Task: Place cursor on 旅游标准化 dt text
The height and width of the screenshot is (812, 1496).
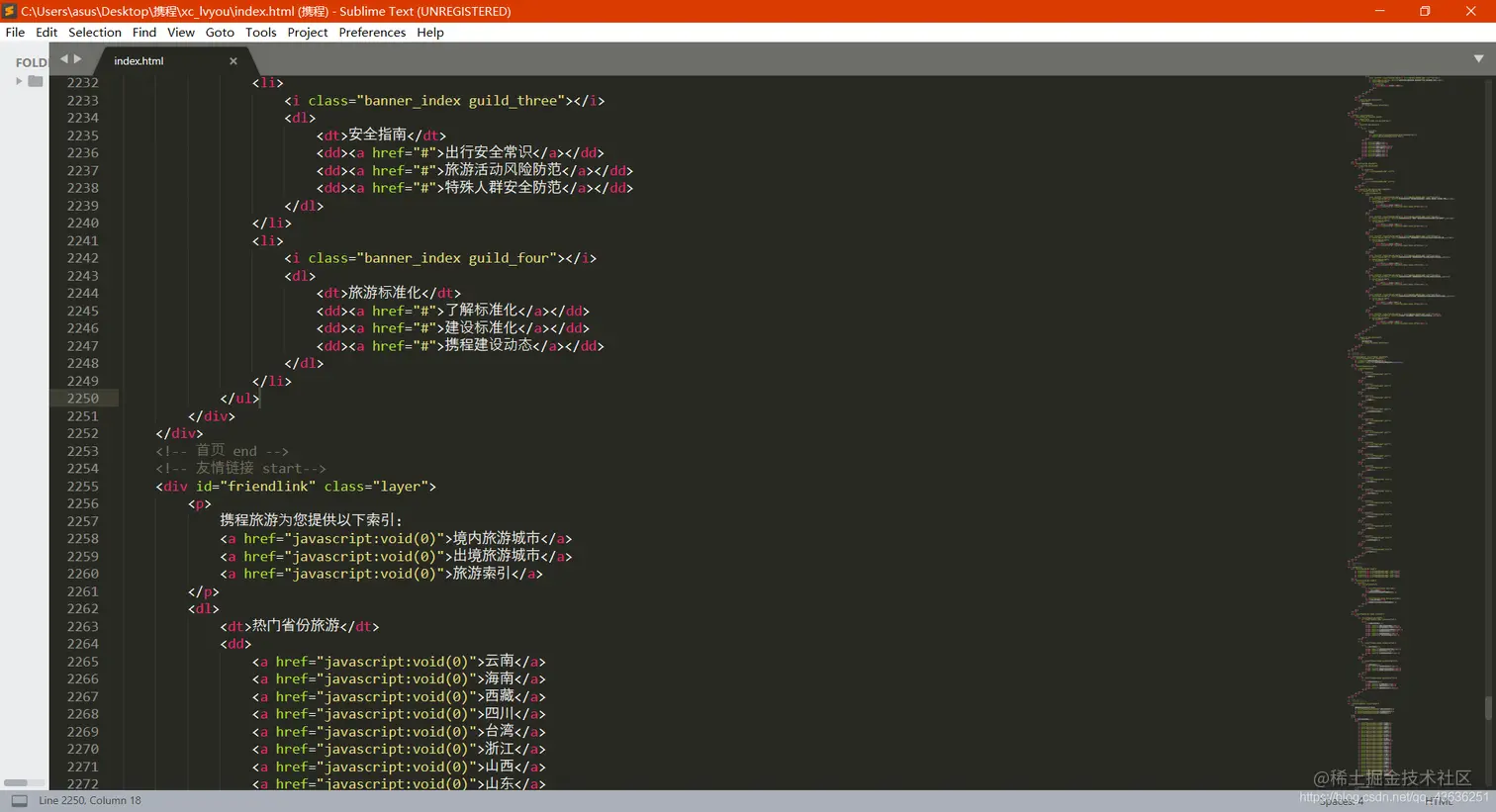Action: click(385, 293)
